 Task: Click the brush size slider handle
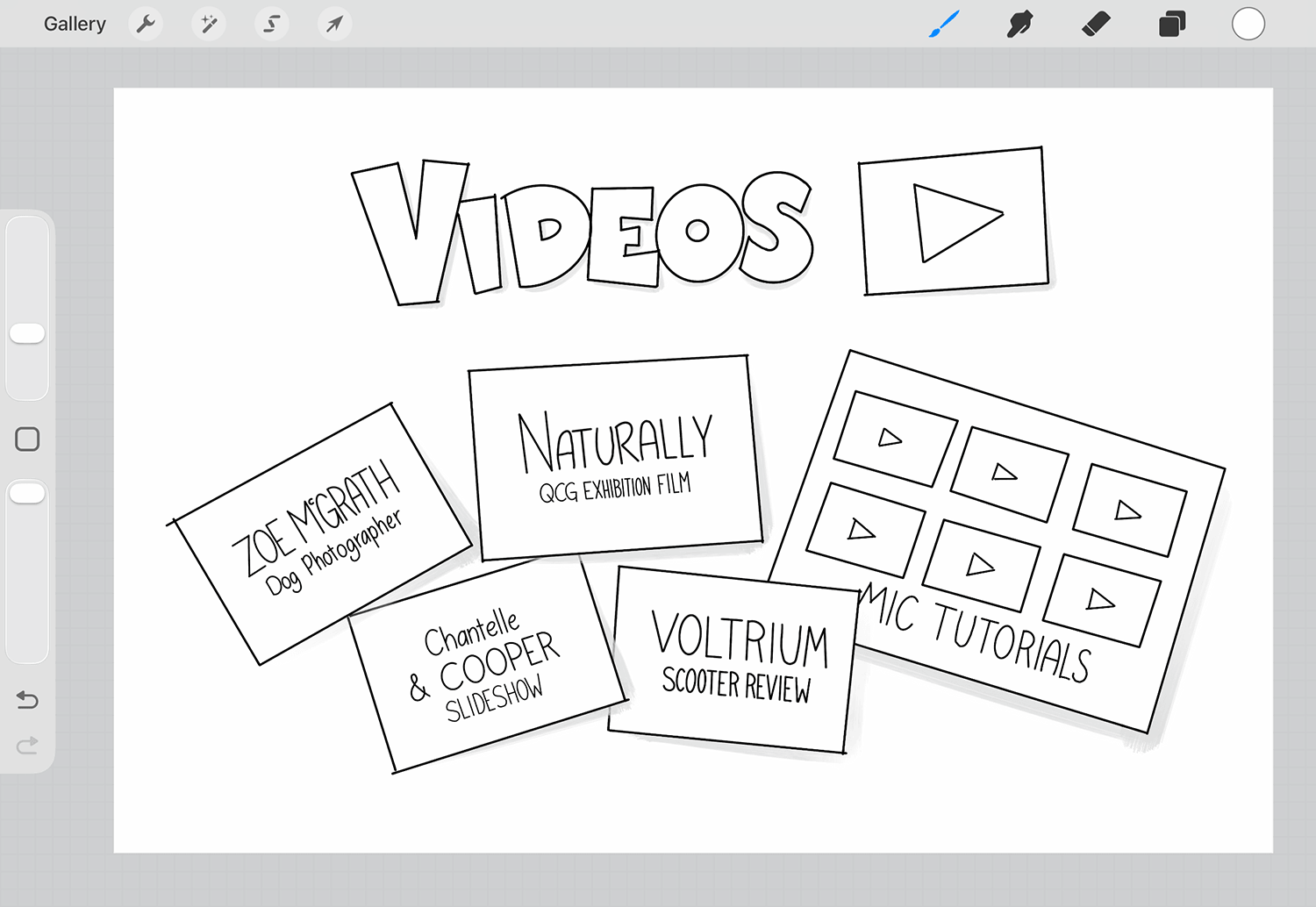27,333
